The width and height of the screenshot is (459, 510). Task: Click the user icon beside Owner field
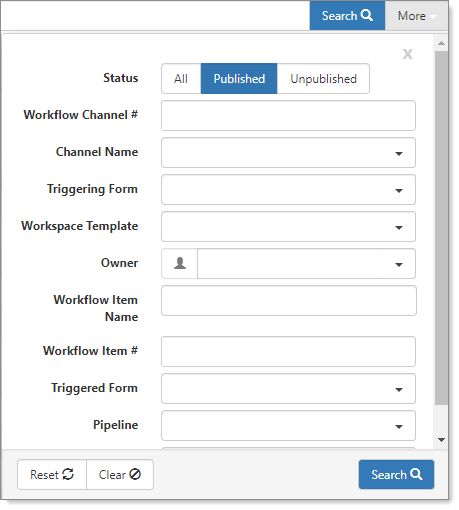pyautogui.click(x=180, y=263)
